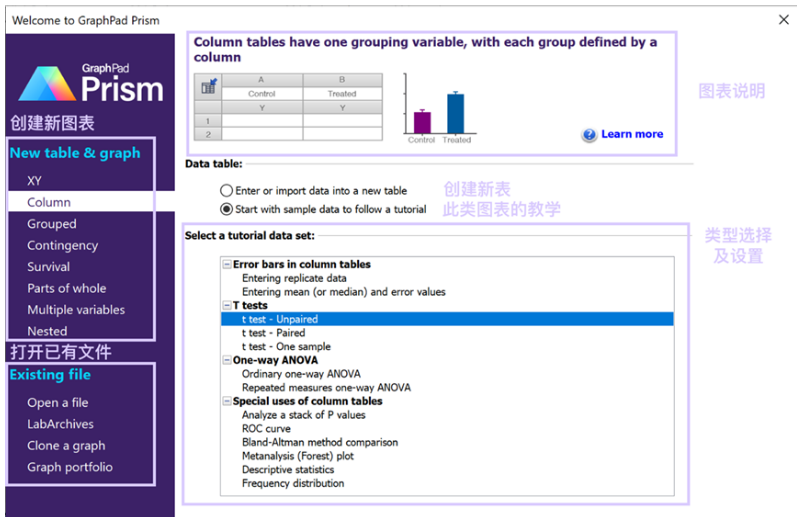797x517 pixels.
Task: Choose Survival table type
Action: pos(49,267)
